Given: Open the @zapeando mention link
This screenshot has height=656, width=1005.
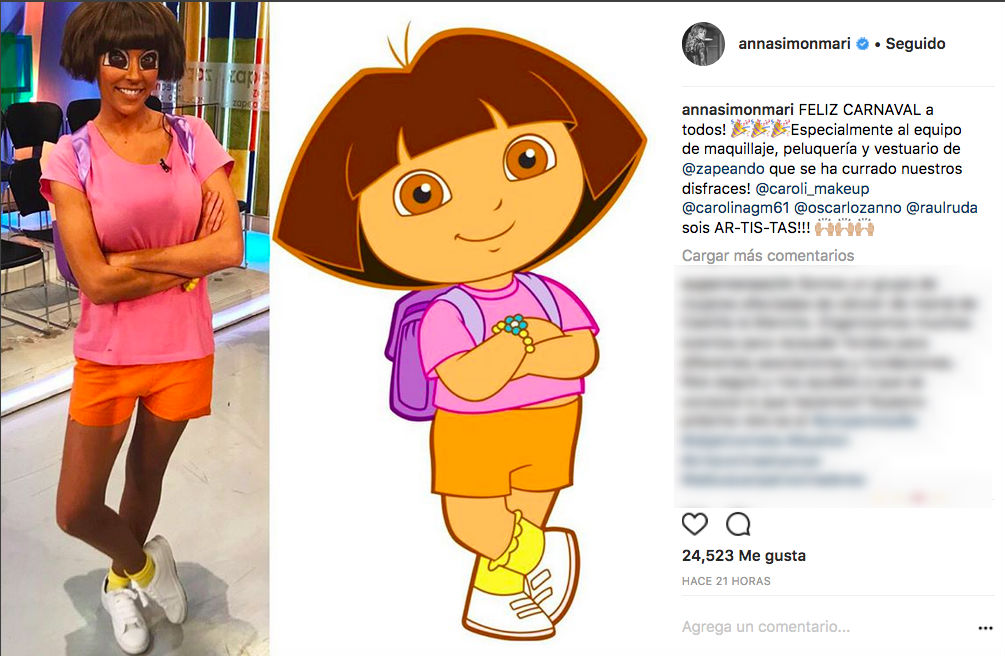Looking at the screenshot, I should pos(723,169).
